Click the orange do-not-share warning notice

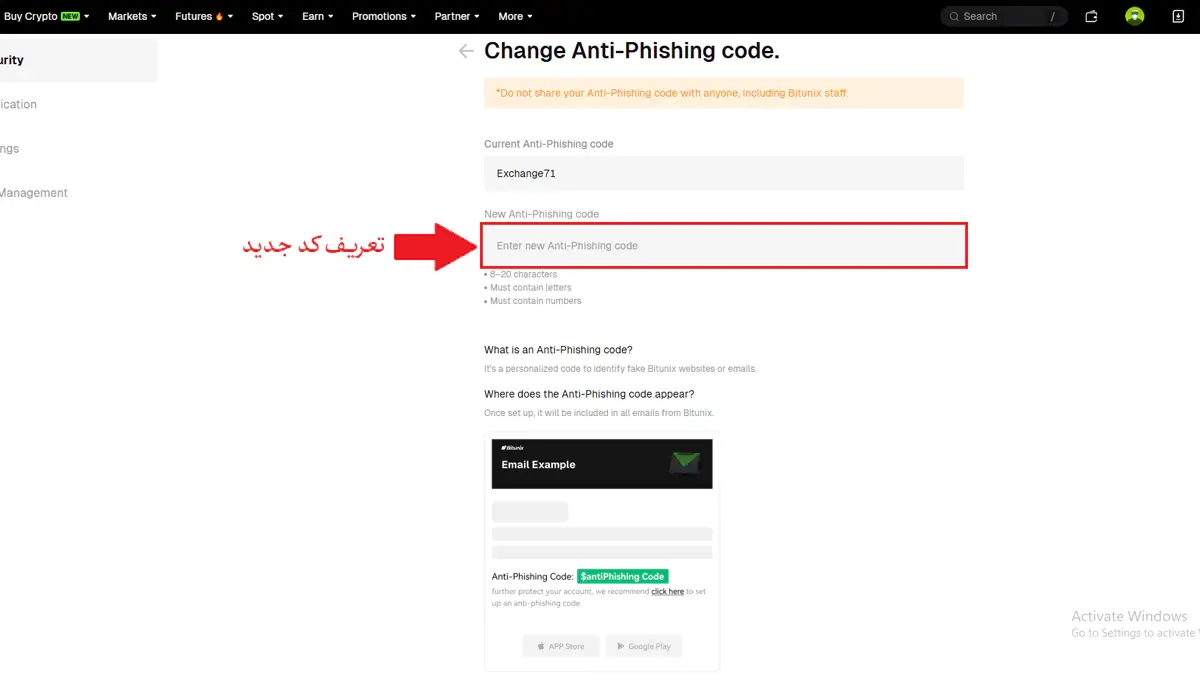tap(724, 93)
